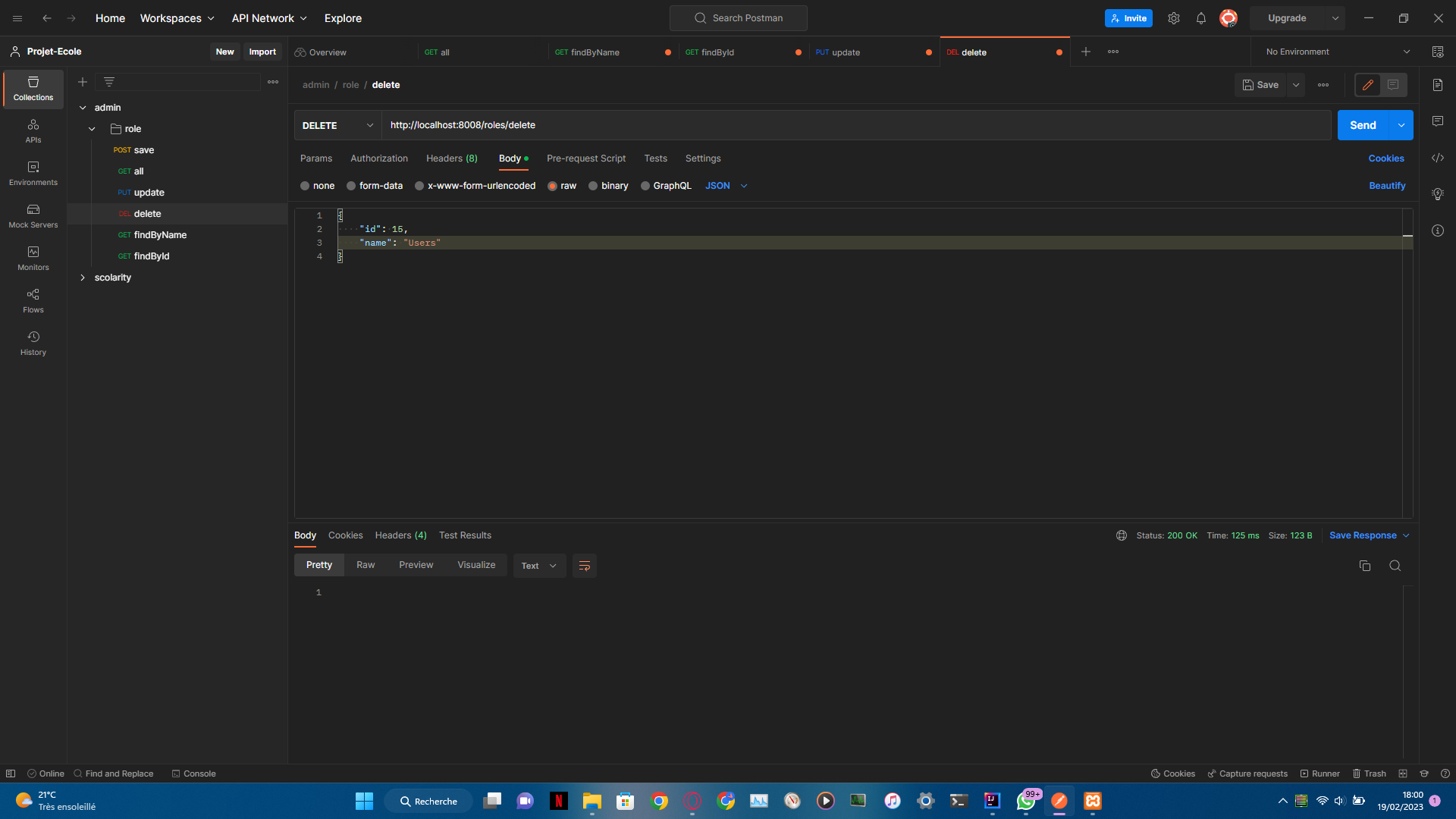Open the related requests lightbulb icon
The image size is (1456, 819).
[x=1438, y=194]
